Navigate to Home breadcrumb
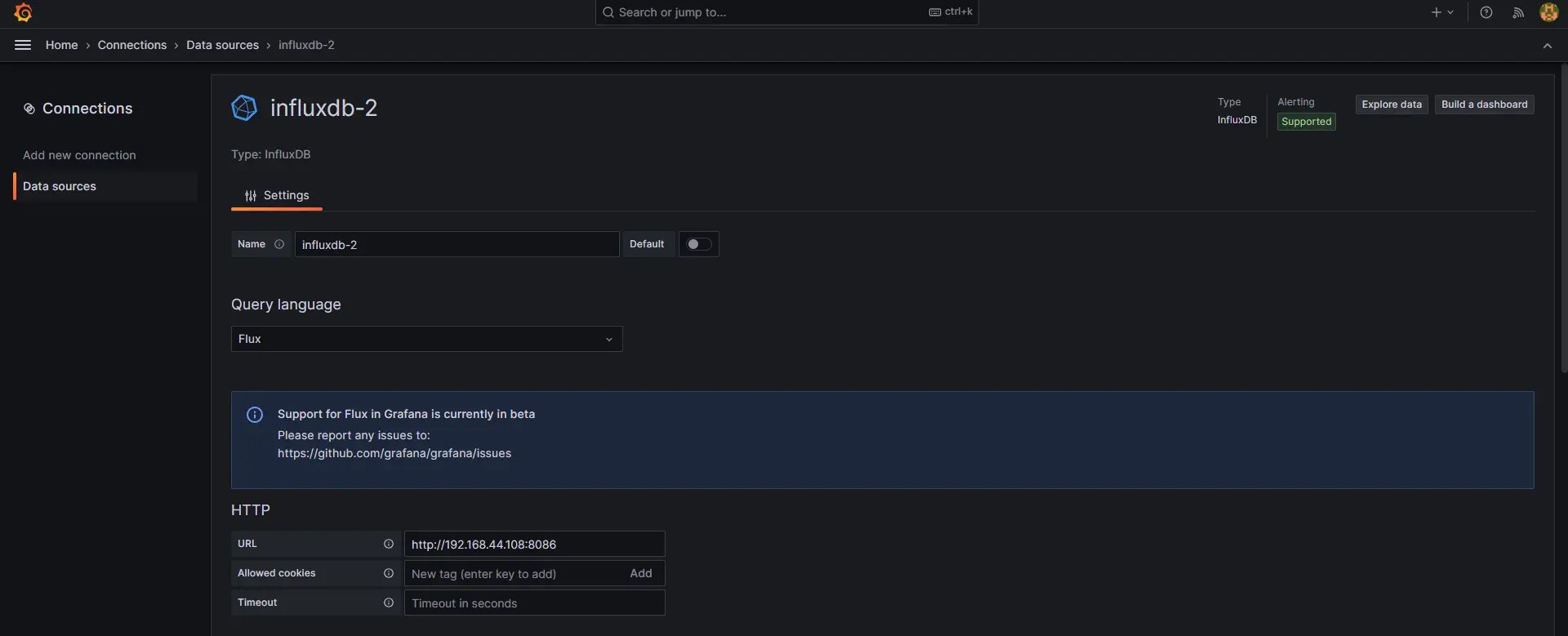This screenshot has width=1568, height=636. 62,45
